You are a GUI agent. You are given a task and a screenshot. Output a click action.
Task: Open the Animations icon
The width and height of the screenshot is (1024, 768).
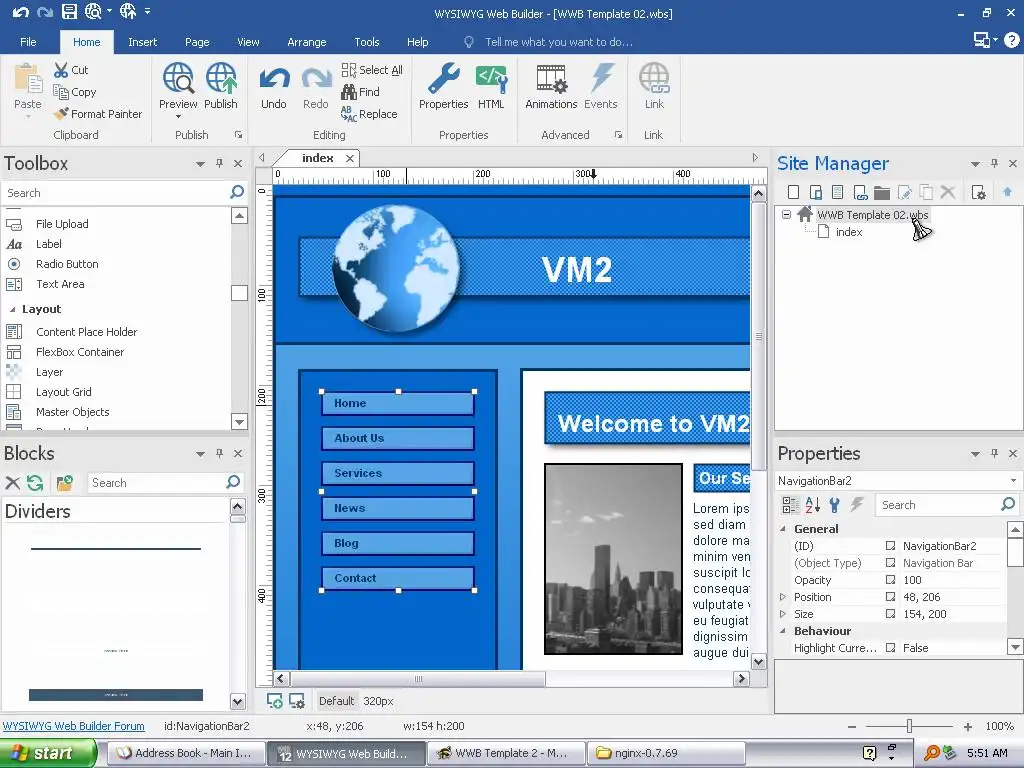tap(551, 79)
